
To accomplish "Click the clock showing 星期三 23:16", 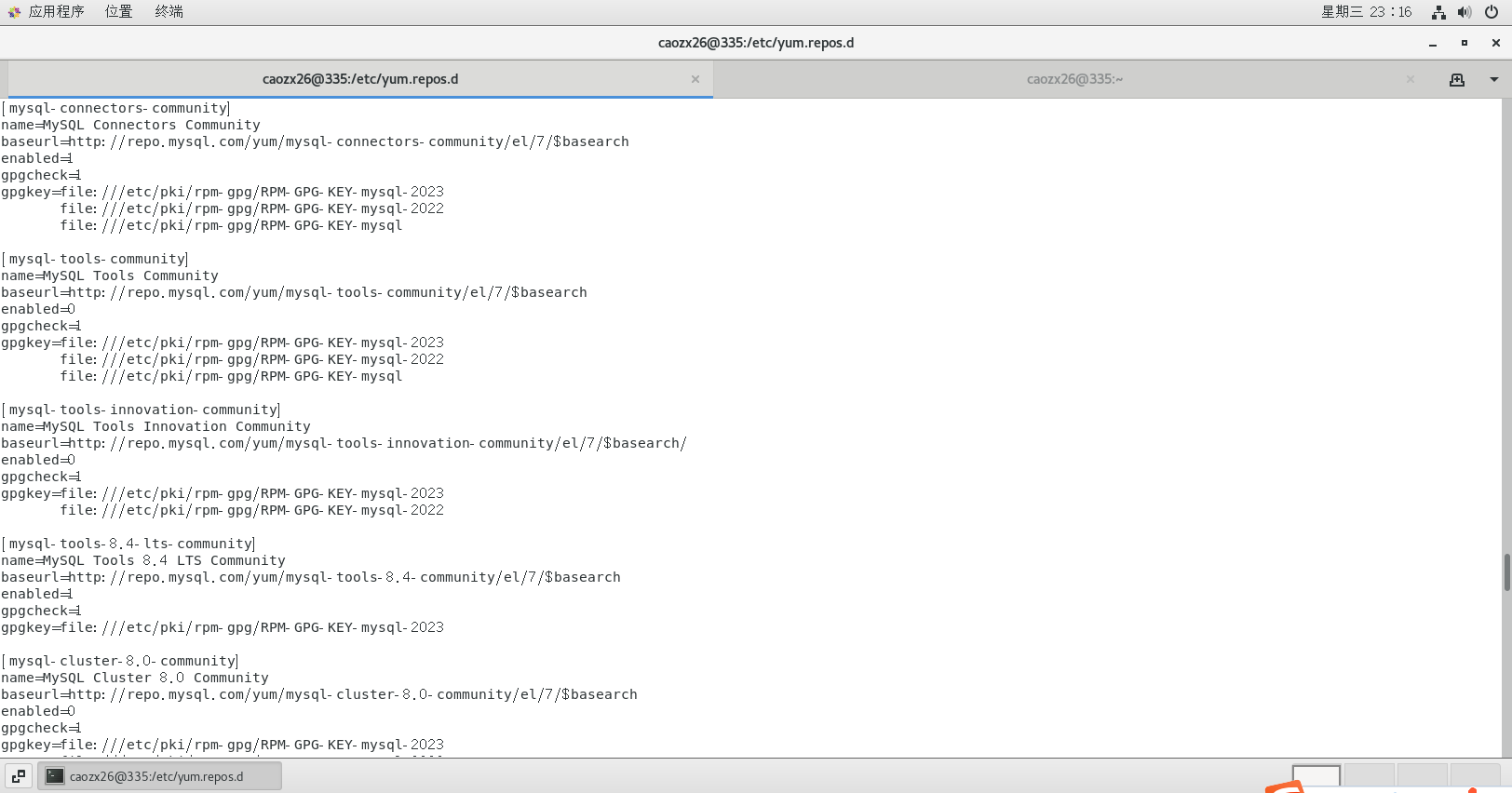I will coord(1366,11).
